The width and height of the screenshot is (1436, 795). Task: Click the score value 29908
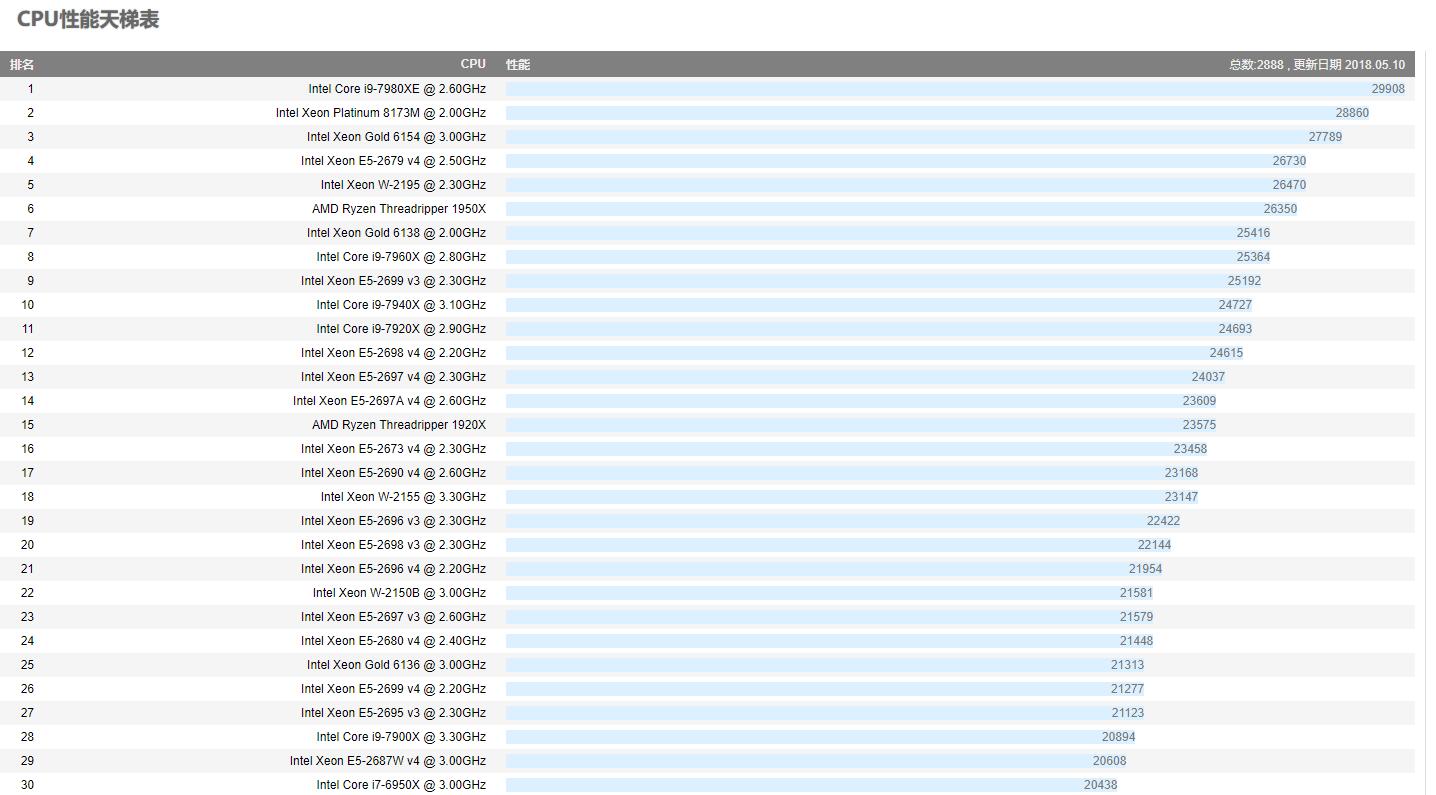pyautogui.click(x=1388, y=89)
